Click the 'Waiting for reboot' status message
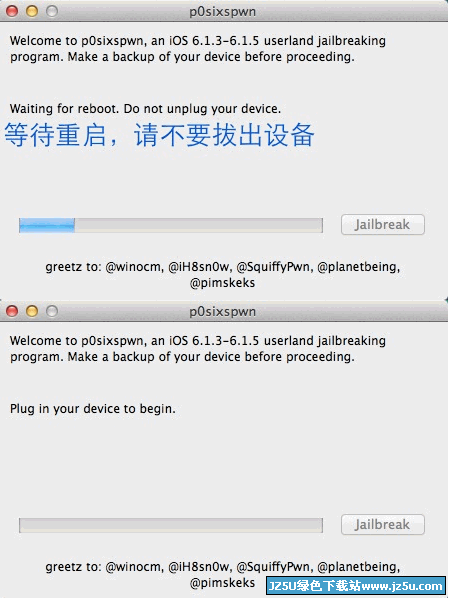This screenshot has height=598, width=449. (145, 109)
